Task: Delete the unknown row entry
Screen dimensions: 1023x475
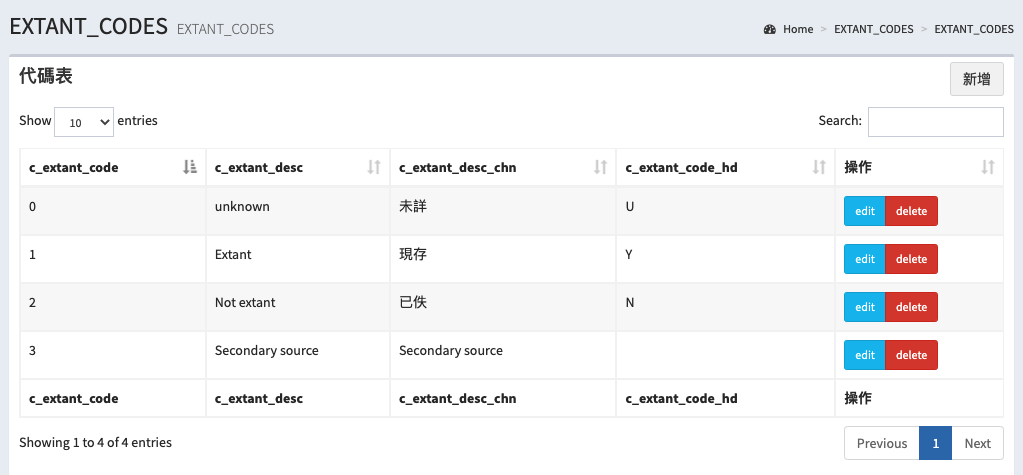Action: tap(911, 211)
